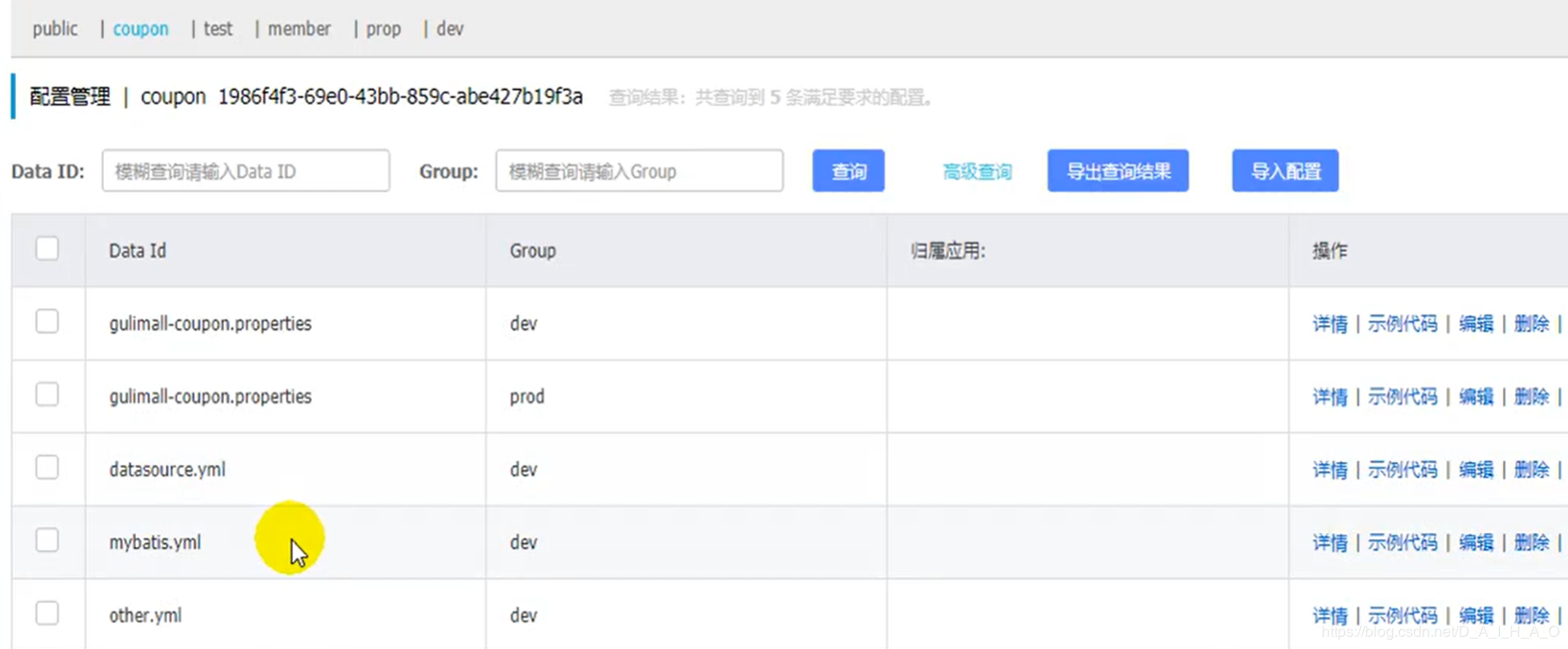Open 示例代码 for gulimall-coupon.properties prod
Image resolution: width=1568 pixels, height=649 pixels.
1403,397
